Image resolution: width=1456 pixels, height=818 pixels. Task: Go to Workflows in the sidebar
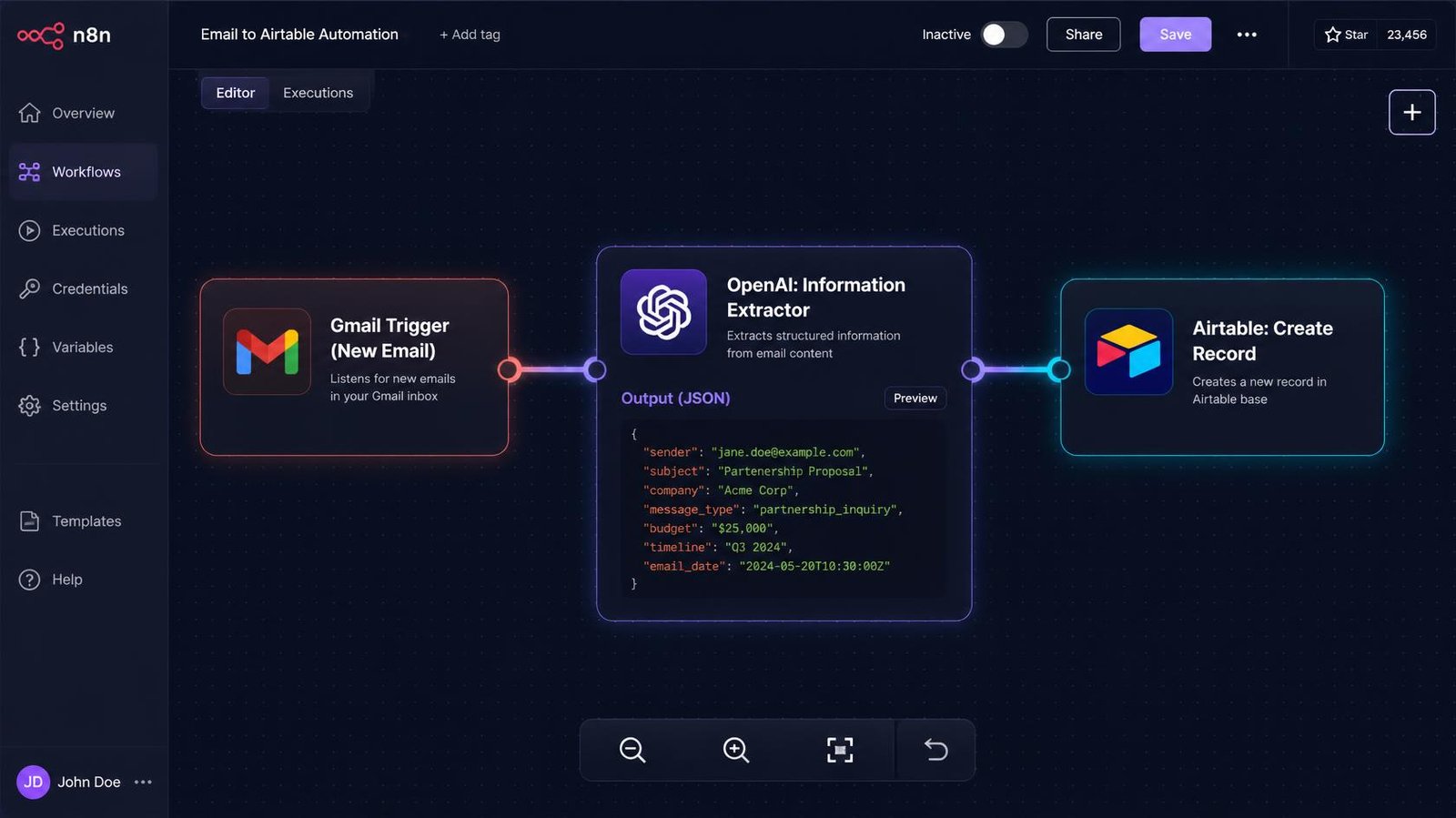click(x=83, y=172)
